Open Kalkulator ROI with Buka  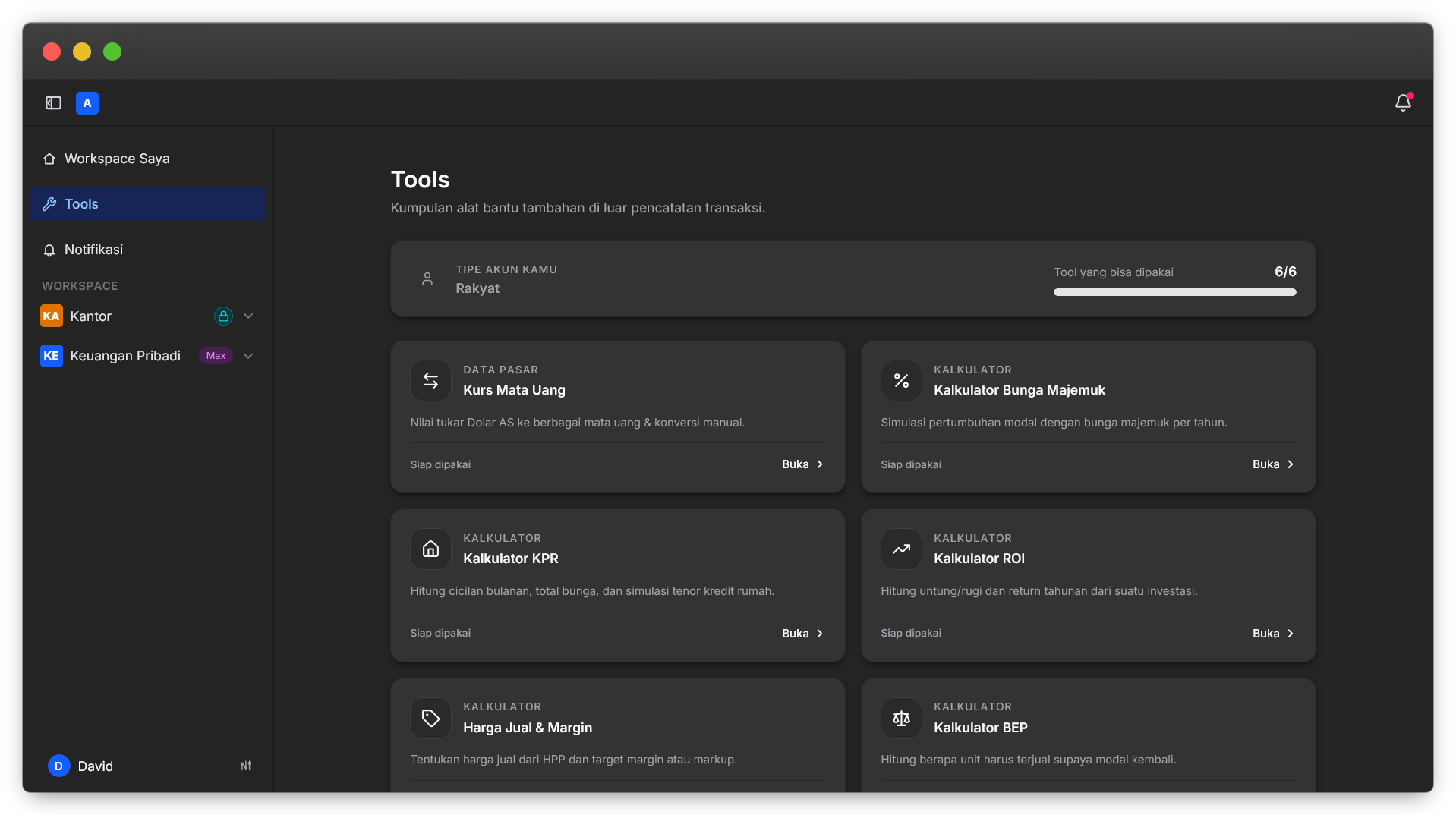pos(1274,634)
